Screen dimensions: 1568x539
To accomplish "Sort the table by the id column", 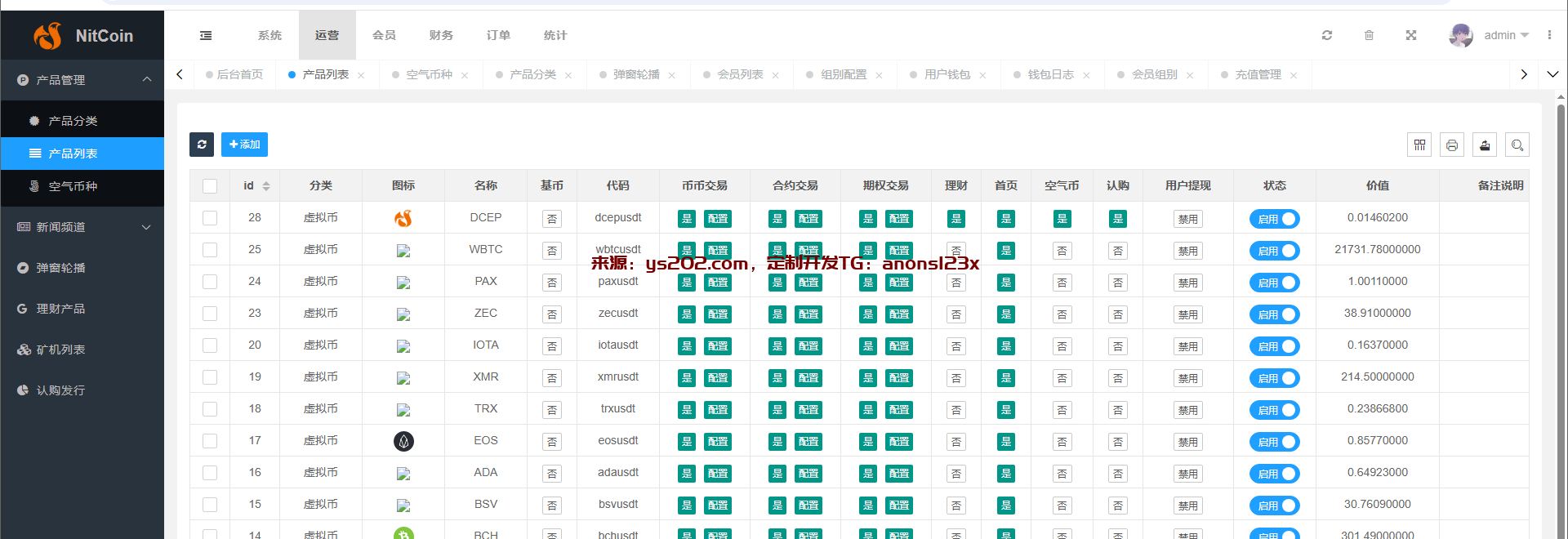I will 265,186.
